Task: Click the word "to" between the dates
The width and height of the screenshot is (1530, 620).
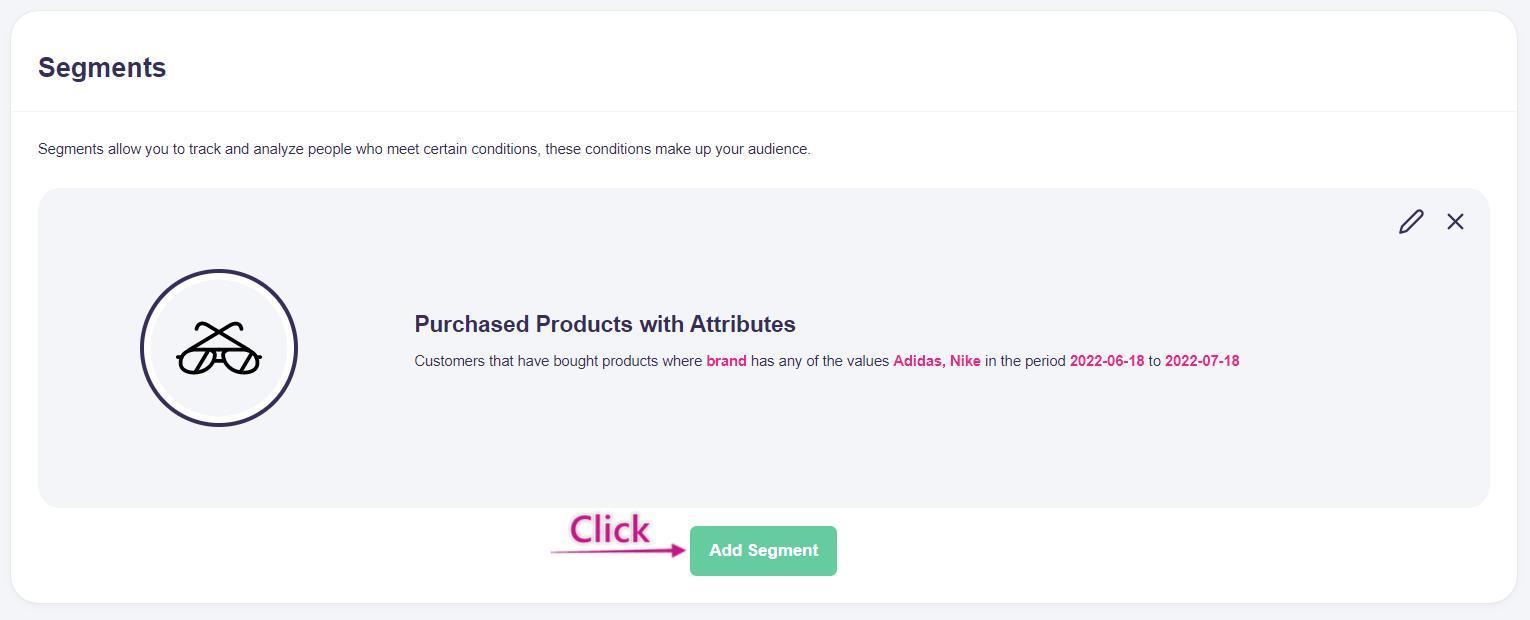Action: tap(1154, 361)
